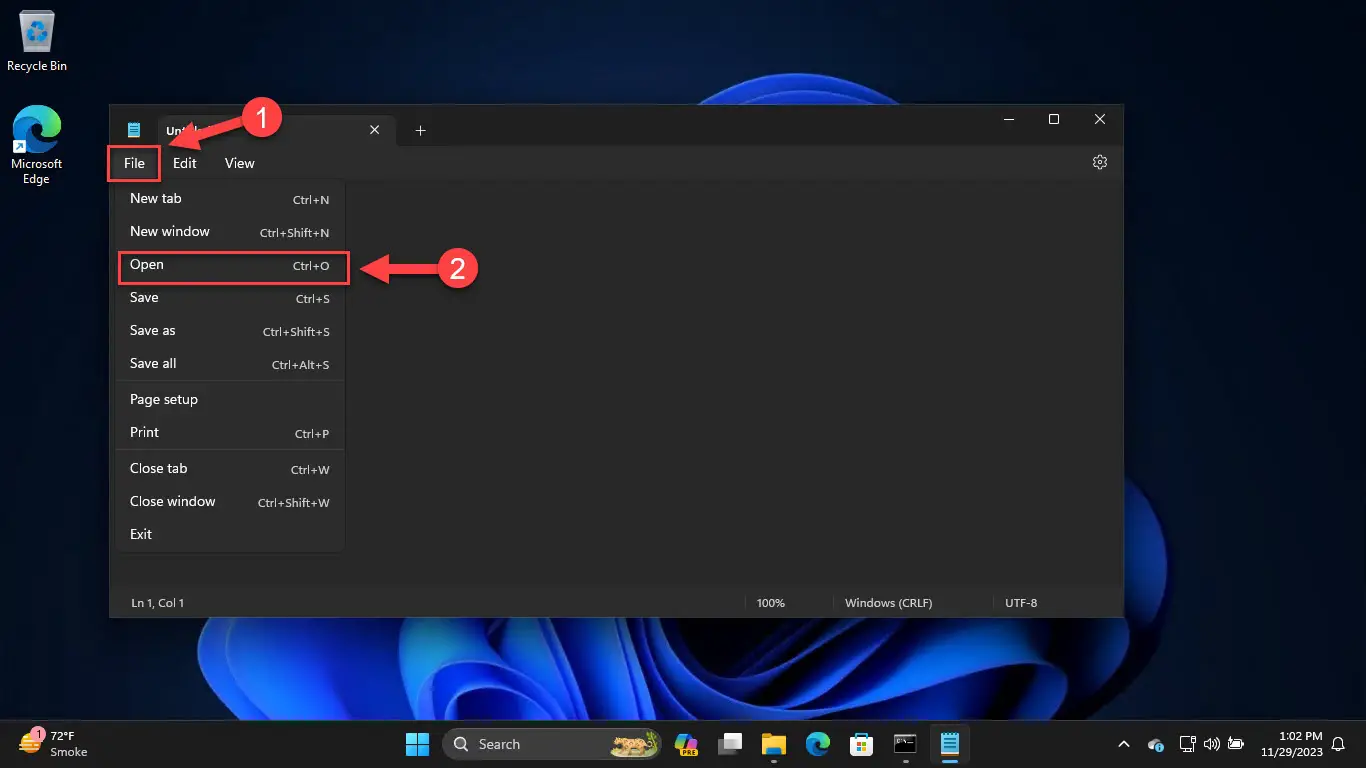This screenshot has width=1366, height=768.
Task: Select the Notepad taskbar icon
Action: pos(950,744)
